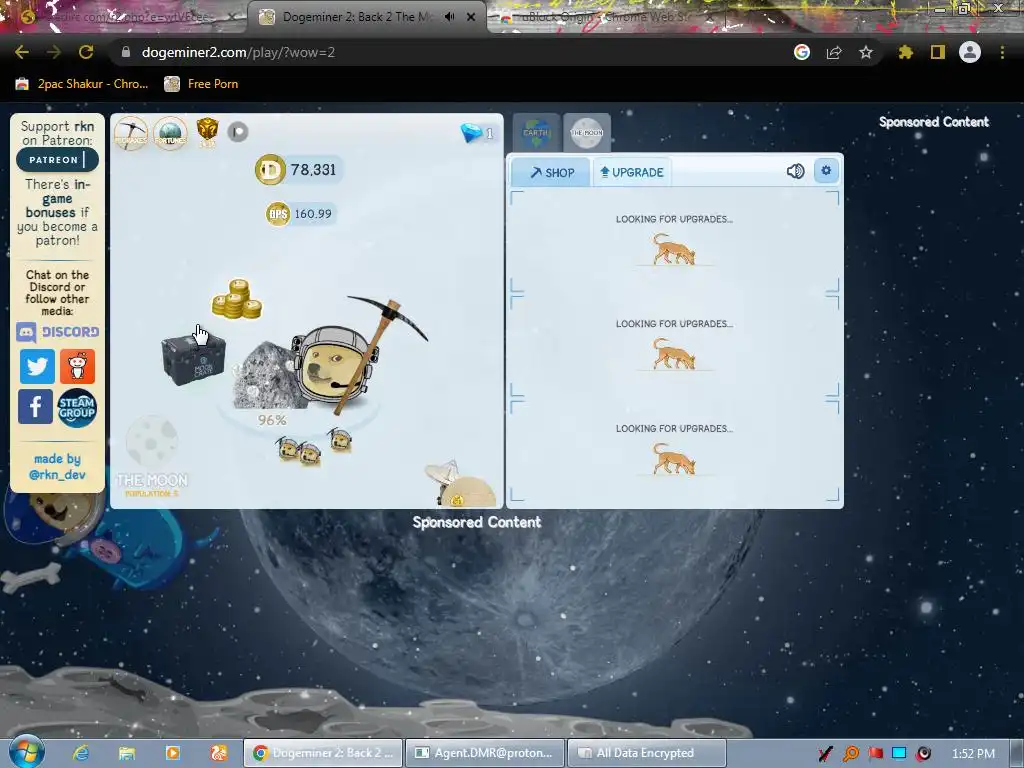The width and height of the screenshot is (1024, 768).
Task: Launch Internet Explorer from taskbar
Action: 81,753
